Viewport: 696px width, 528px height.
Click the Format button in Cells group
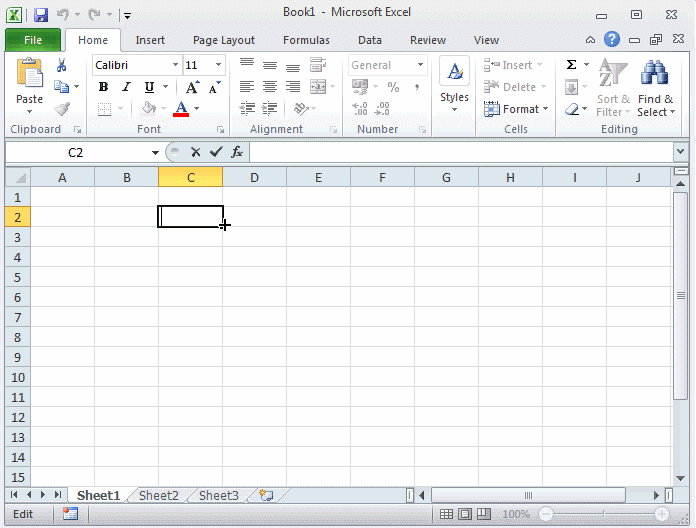(x=516, y=109)
